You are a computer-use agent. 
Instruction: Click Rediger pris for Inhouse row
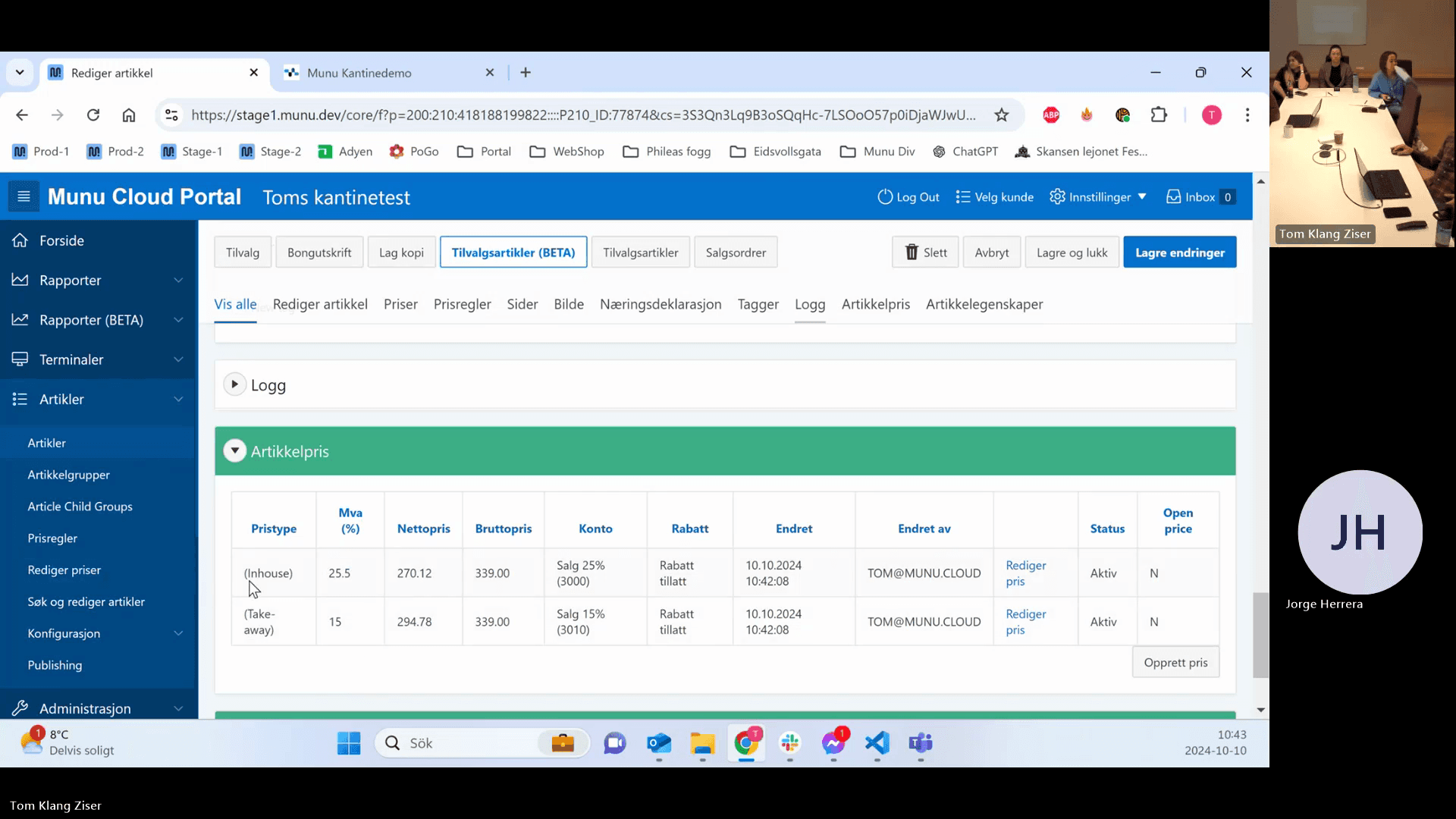click(1025, 573)
